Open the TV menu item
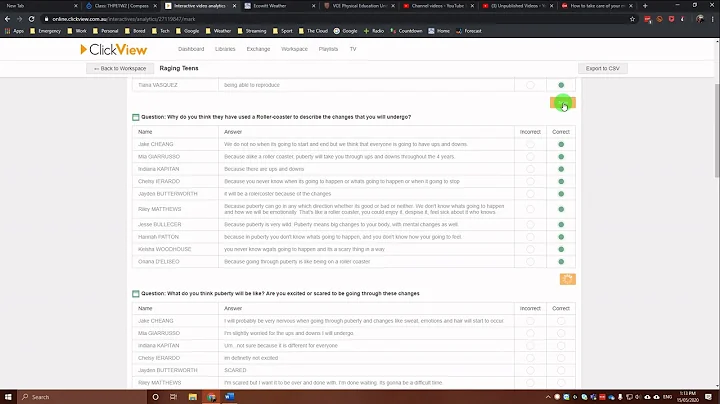The height and width of the screenshot is (404, 720). (x=353, y=49)
